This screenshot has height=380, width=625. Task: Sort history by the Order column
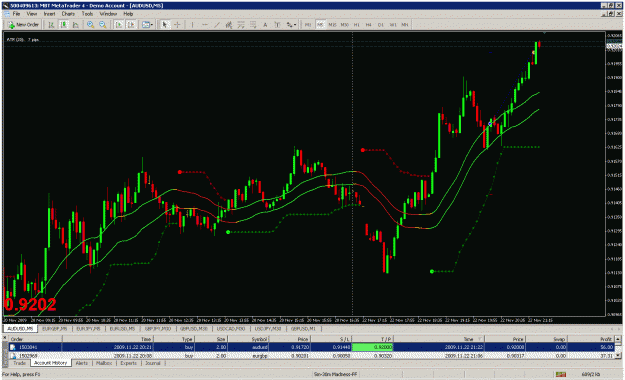[x=35, y=339]
